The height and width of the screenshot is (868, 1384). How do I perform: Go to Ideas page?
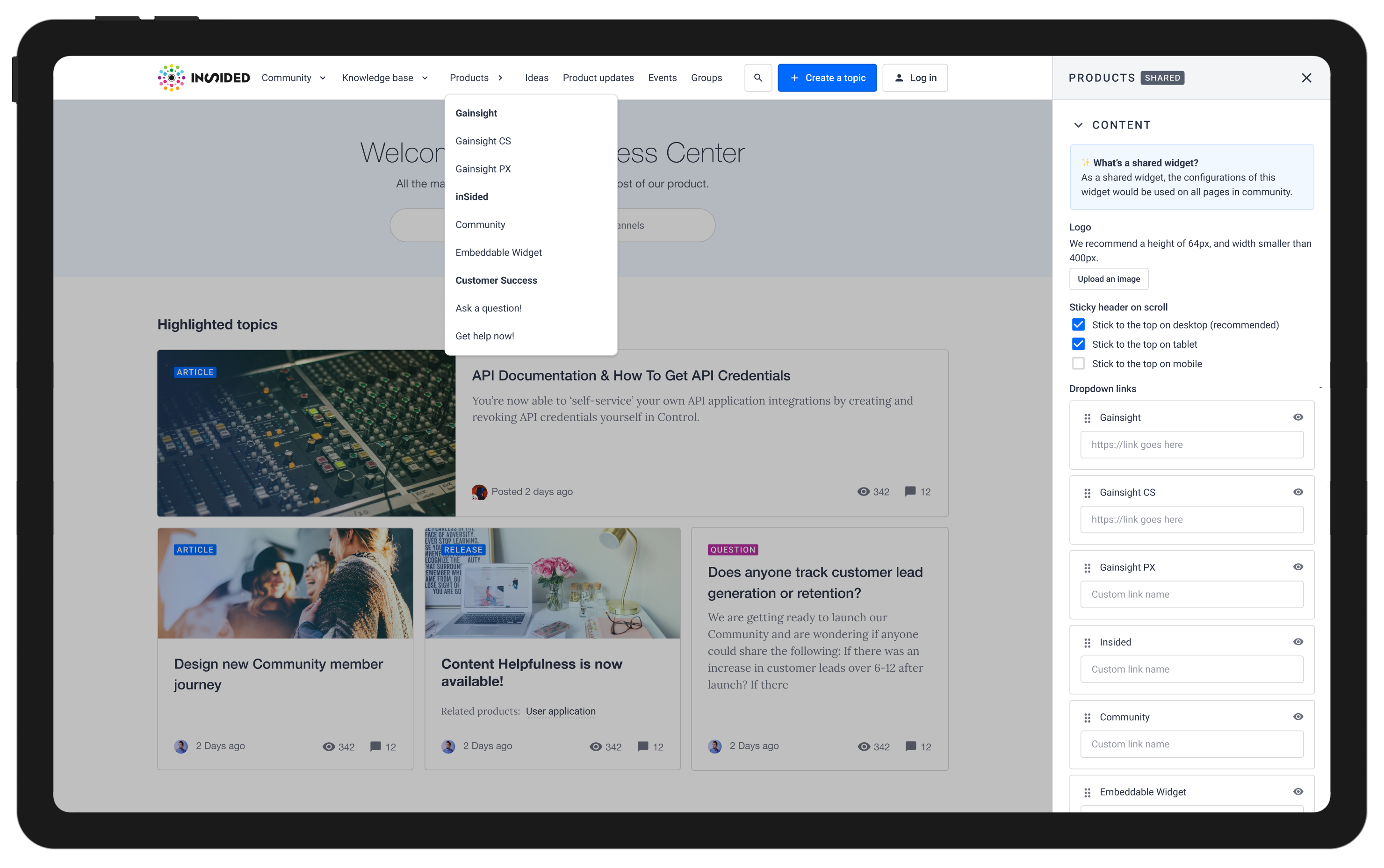pyautogui.click(x=536, y=78)
